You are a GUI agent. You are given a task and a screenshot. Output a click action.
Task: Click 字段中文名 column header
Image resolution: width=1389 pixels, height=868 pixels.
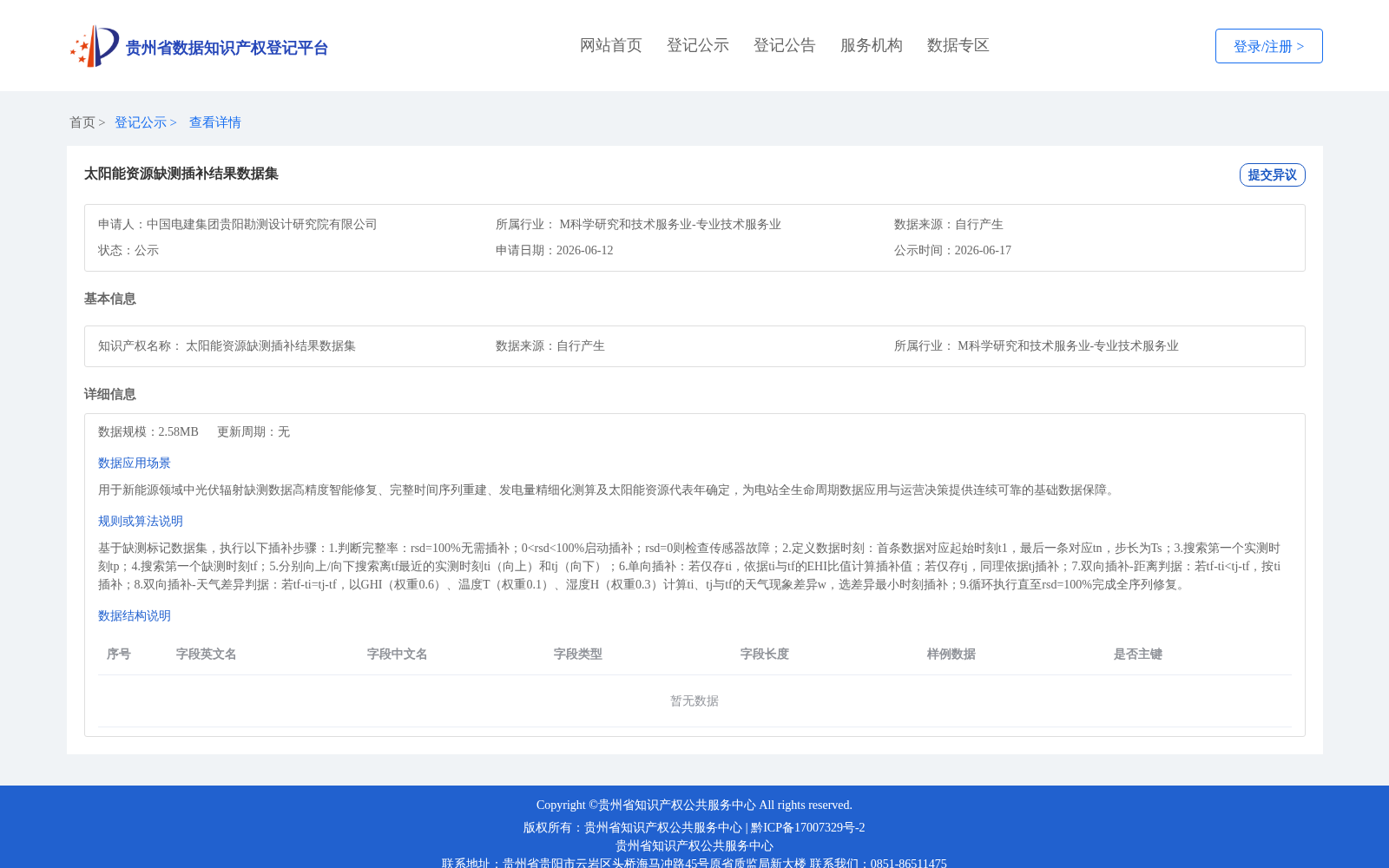[x=398, y=654]
